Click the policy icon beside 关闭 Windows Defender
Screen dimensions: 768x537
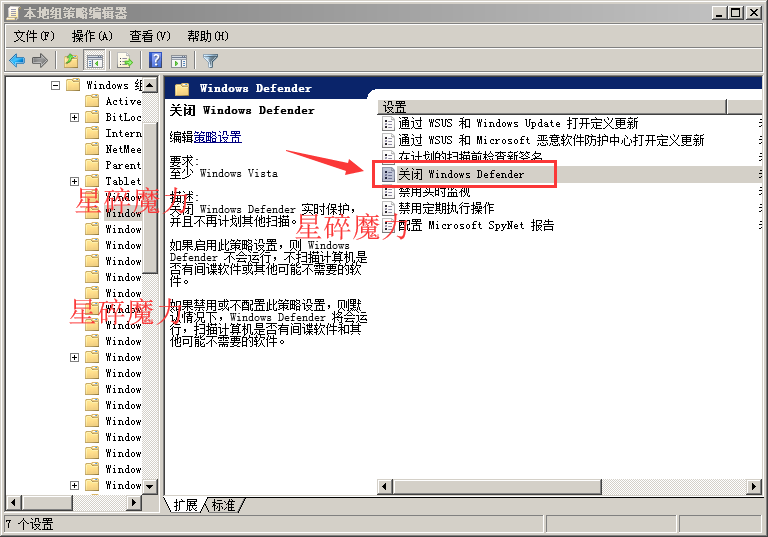coord(388,174)
